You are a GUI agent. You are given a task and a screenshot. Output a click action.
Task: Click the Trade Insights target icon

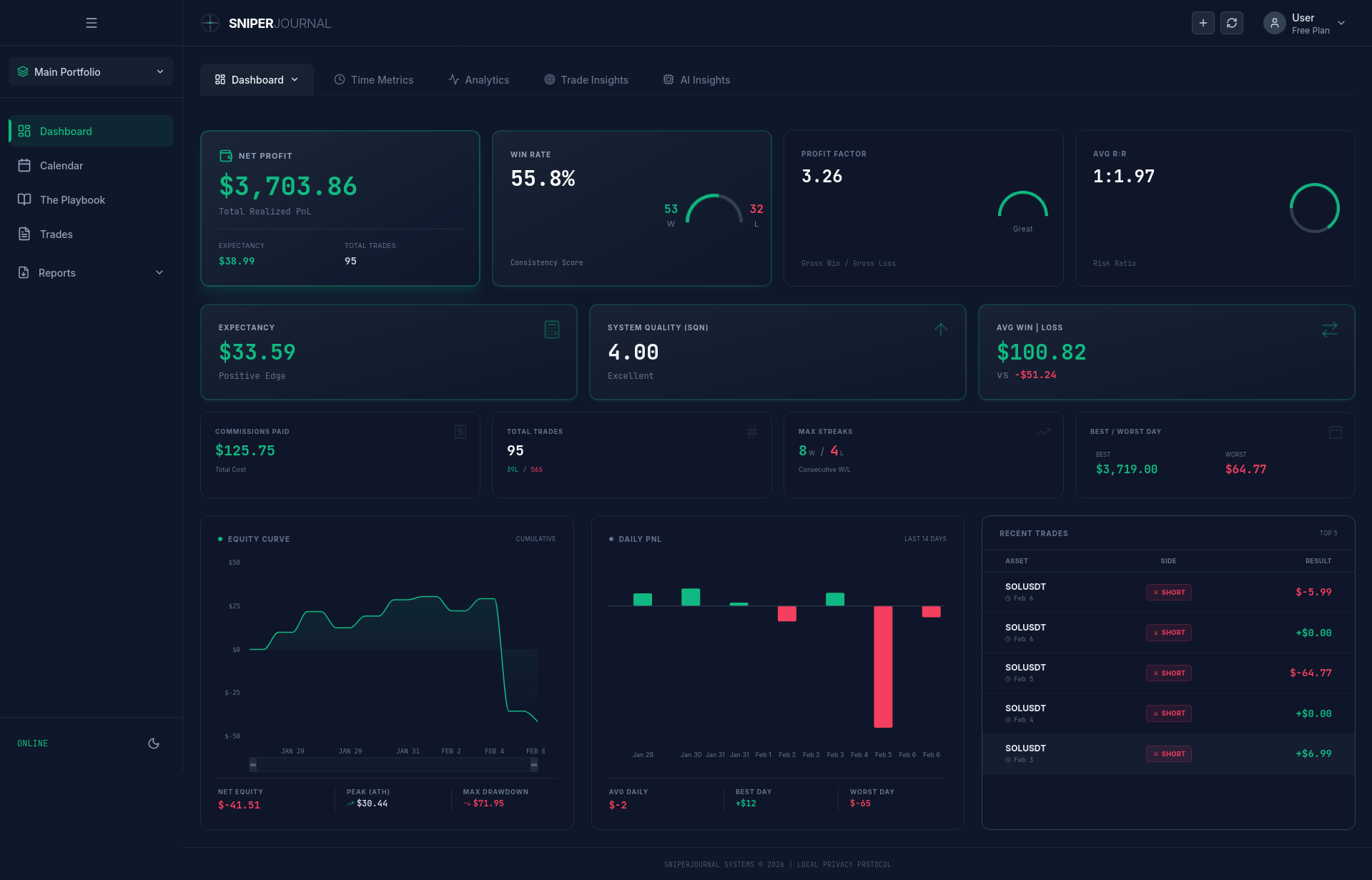550,79
